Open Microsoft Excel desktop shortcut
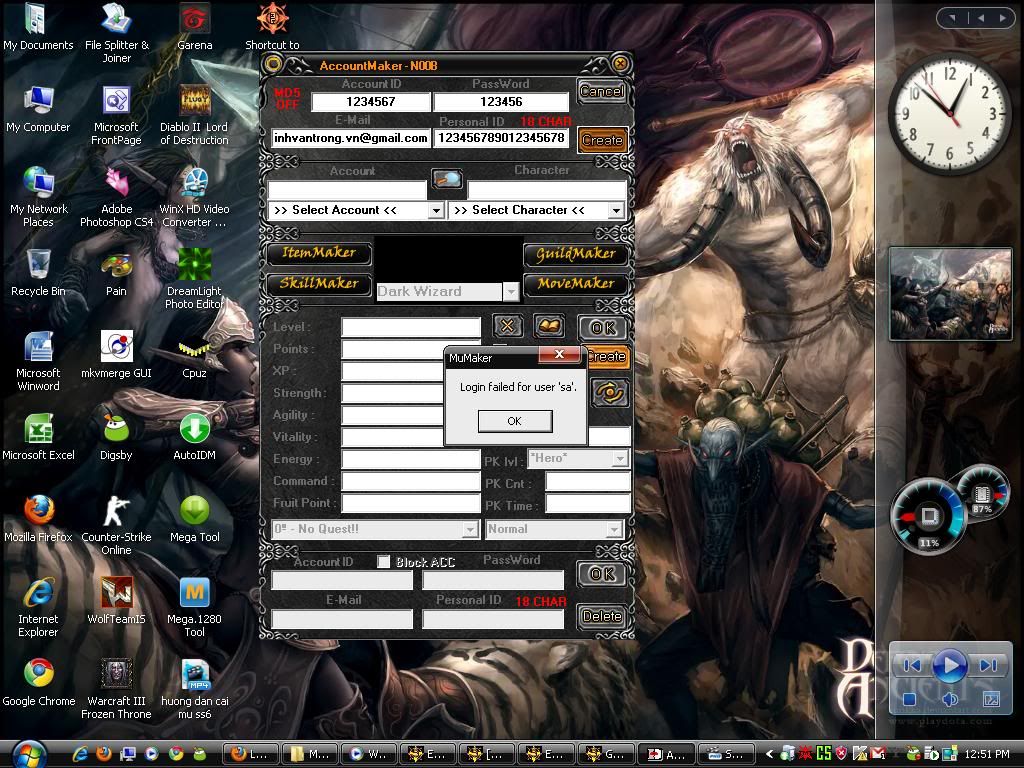 (38, 437)
